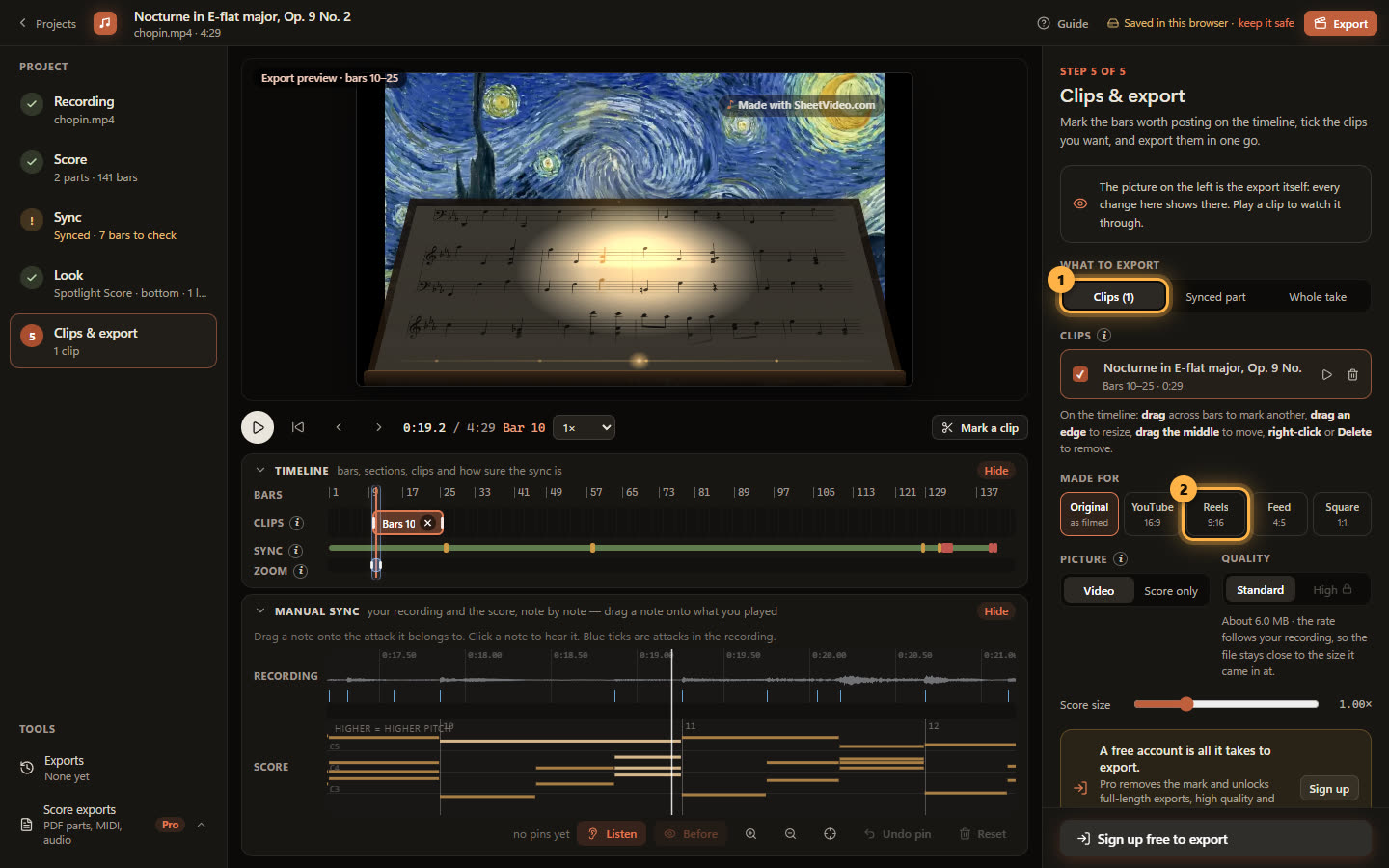Adjust the Score size slider

pyautogui.click(x=1226, y=704)
